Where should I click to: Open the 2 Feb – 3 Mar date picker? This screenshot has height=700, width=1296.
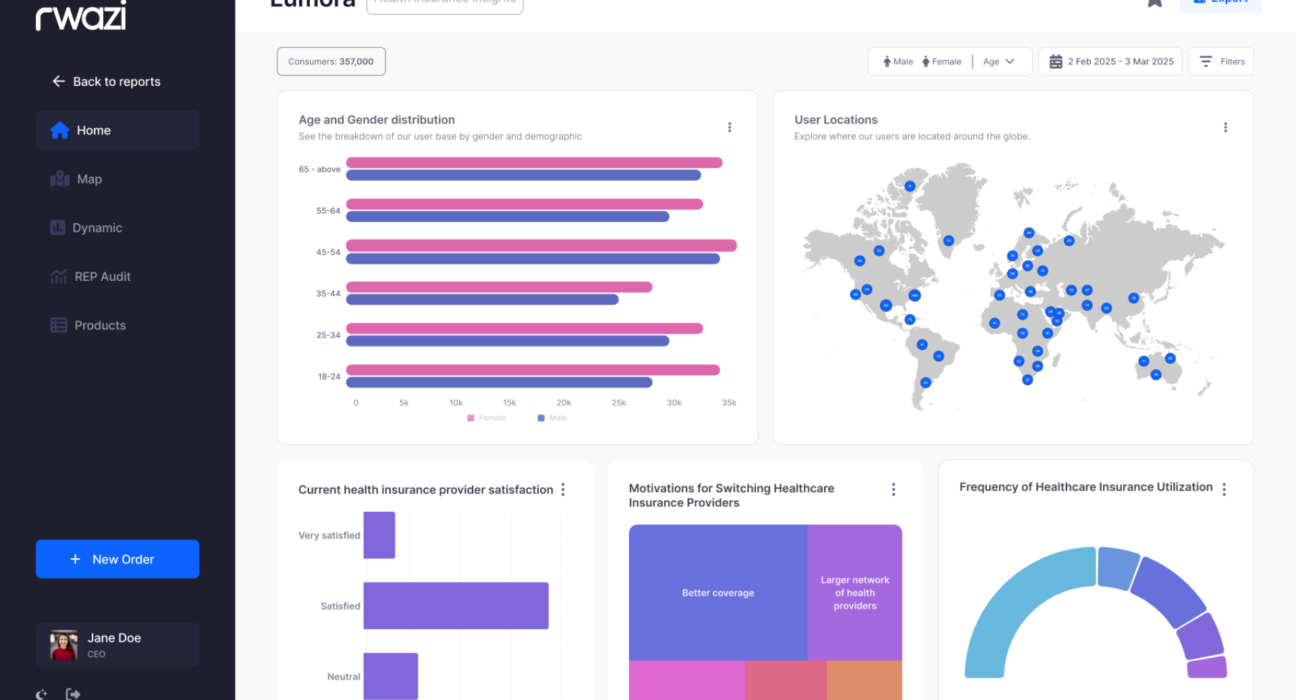(x=1119, y=62)
